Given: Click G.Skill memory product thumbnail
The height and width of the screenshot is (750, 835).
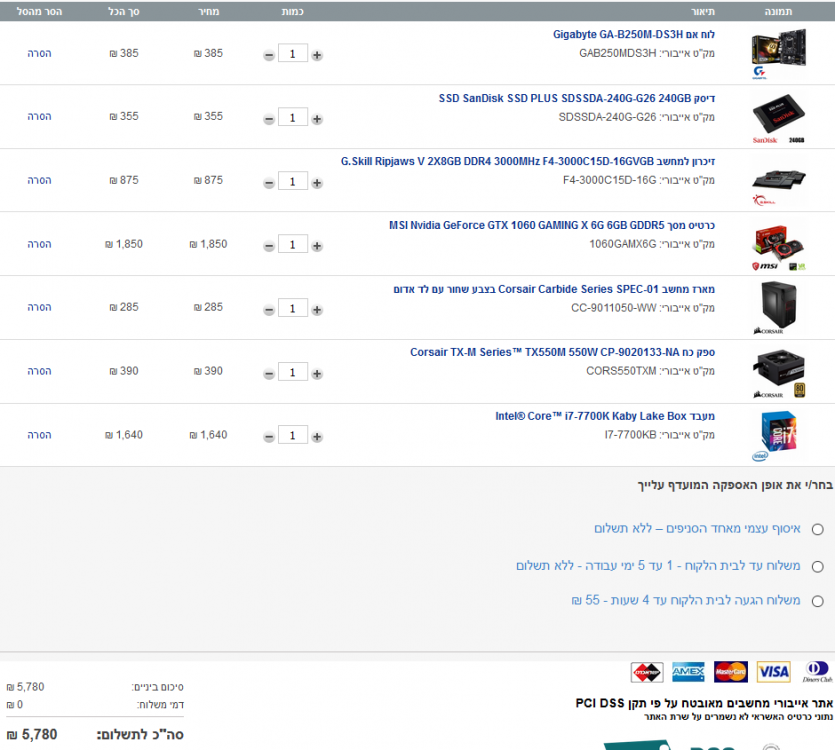Looking at the screenshot, I should pos(779,185).
